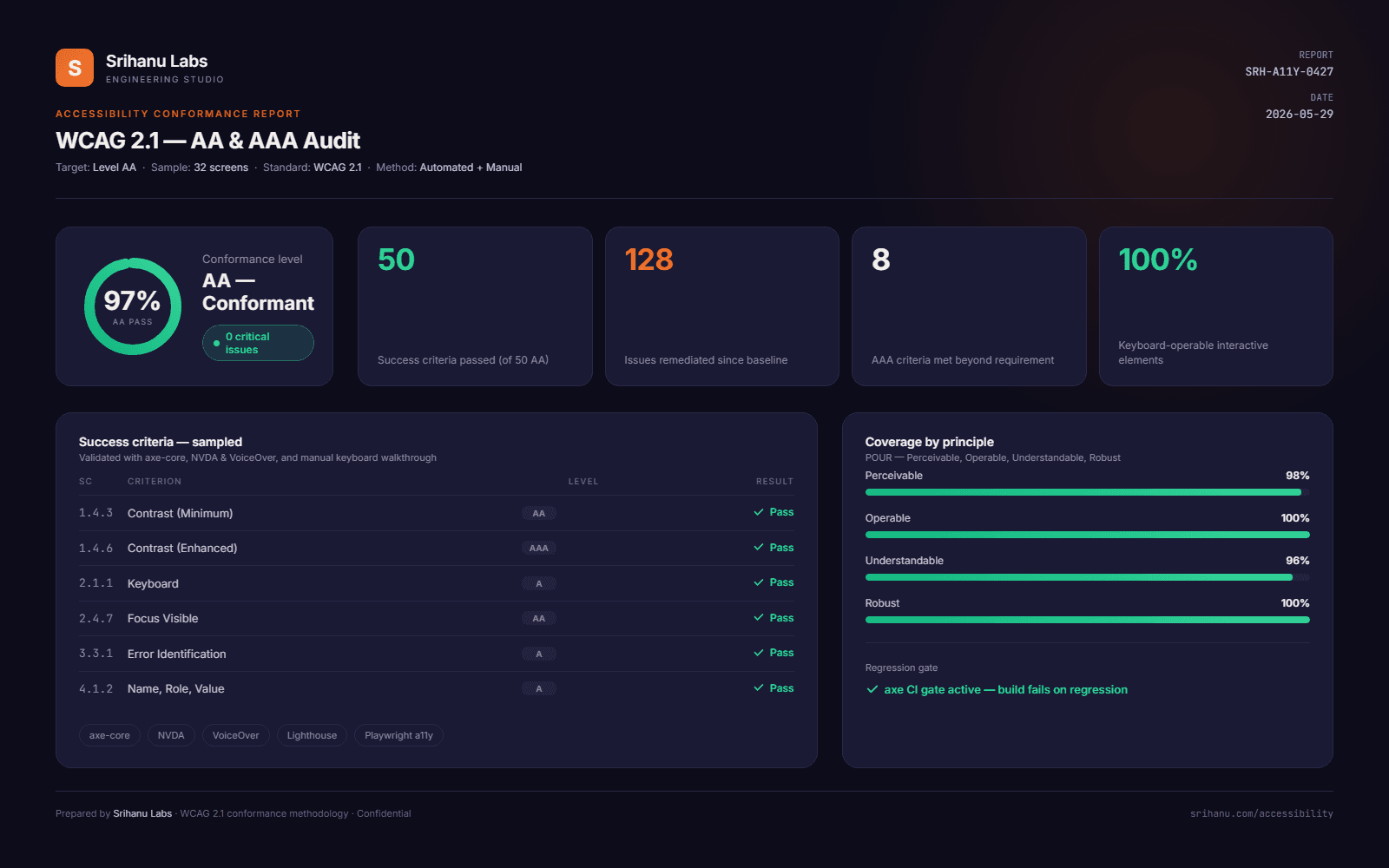Click the 1.4.6 criterion number

pyautogui.click(x=95, y=548)
